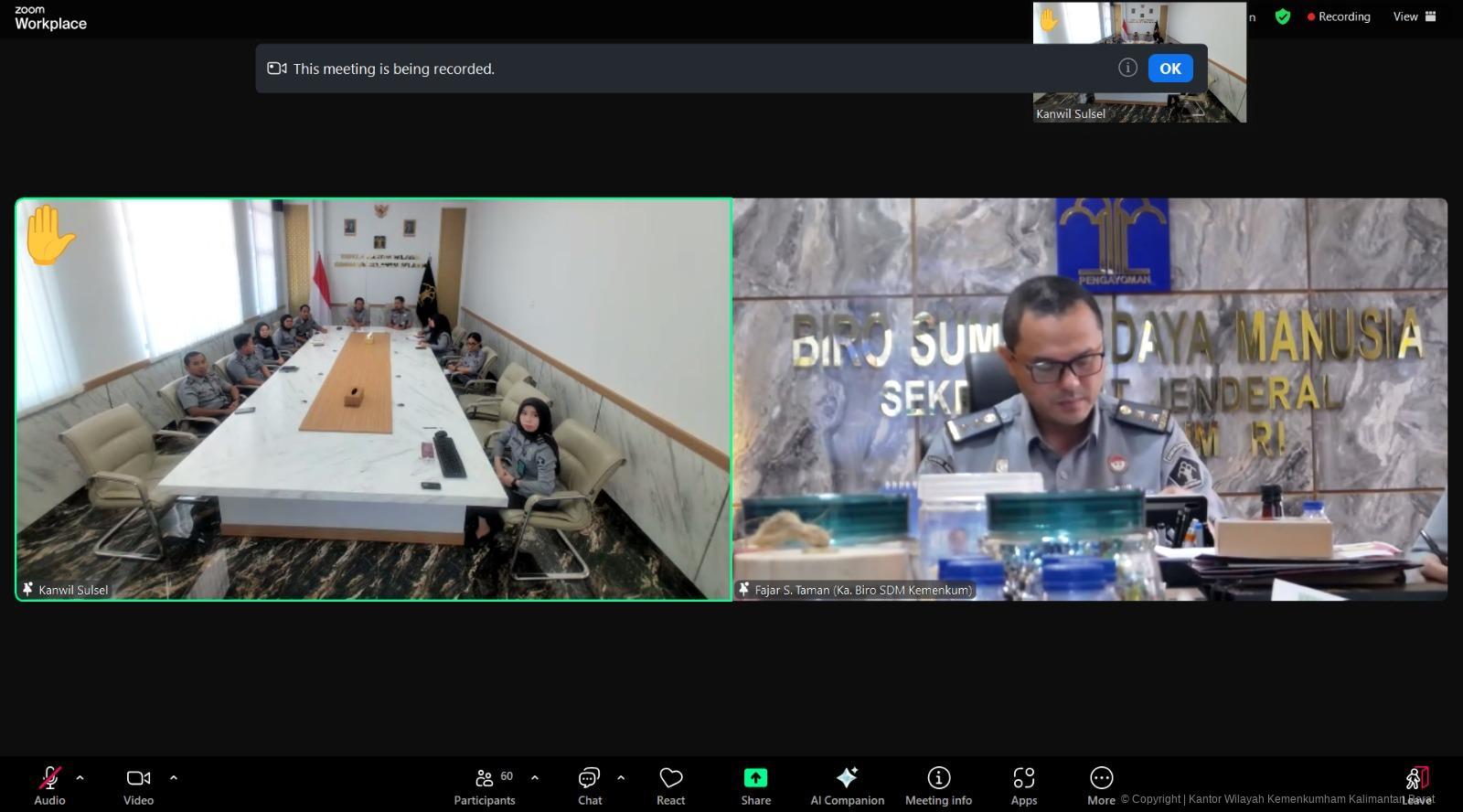Launch AI Companion
1463x812 pixels.
pos(847,785)
